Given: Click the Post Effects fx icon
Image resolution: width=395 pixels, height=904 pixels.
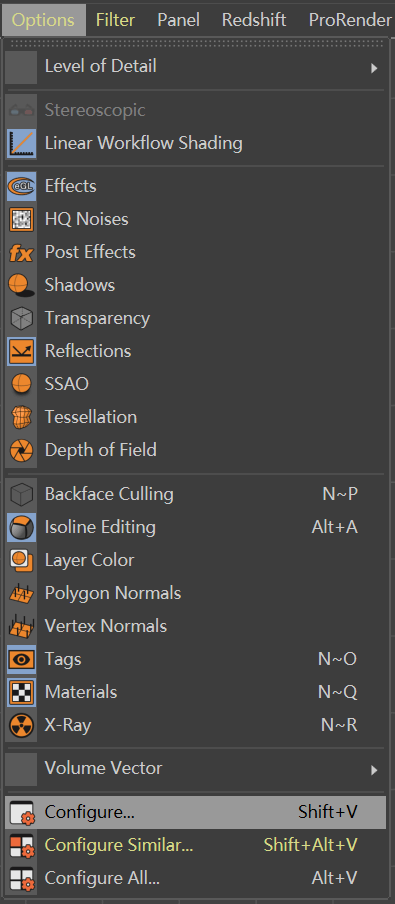Looking at the screenshot, I should pyautogui.click(x=22, y=252).
